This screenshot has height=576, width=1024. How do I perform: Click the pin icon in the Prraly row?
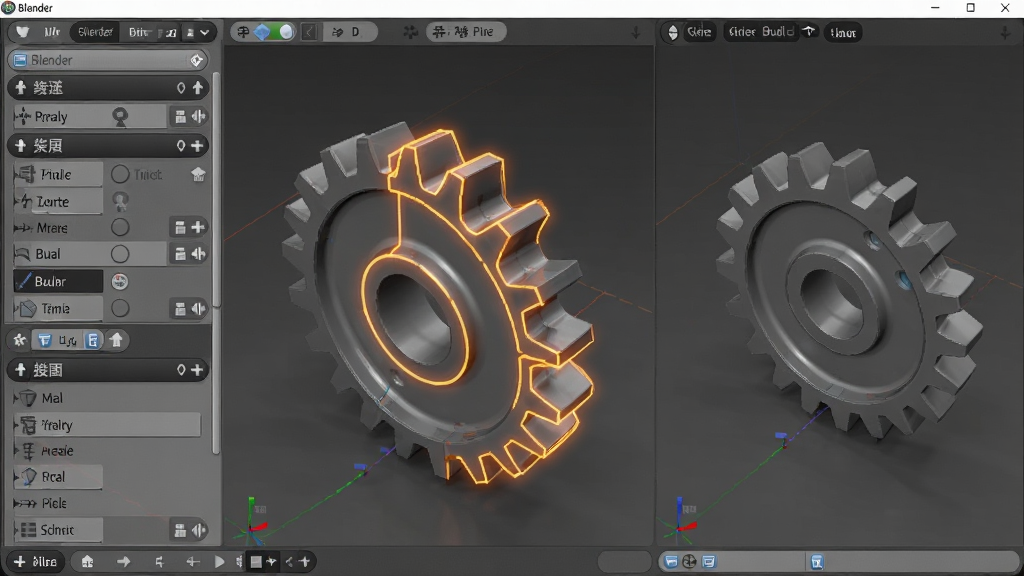point(120,116)
